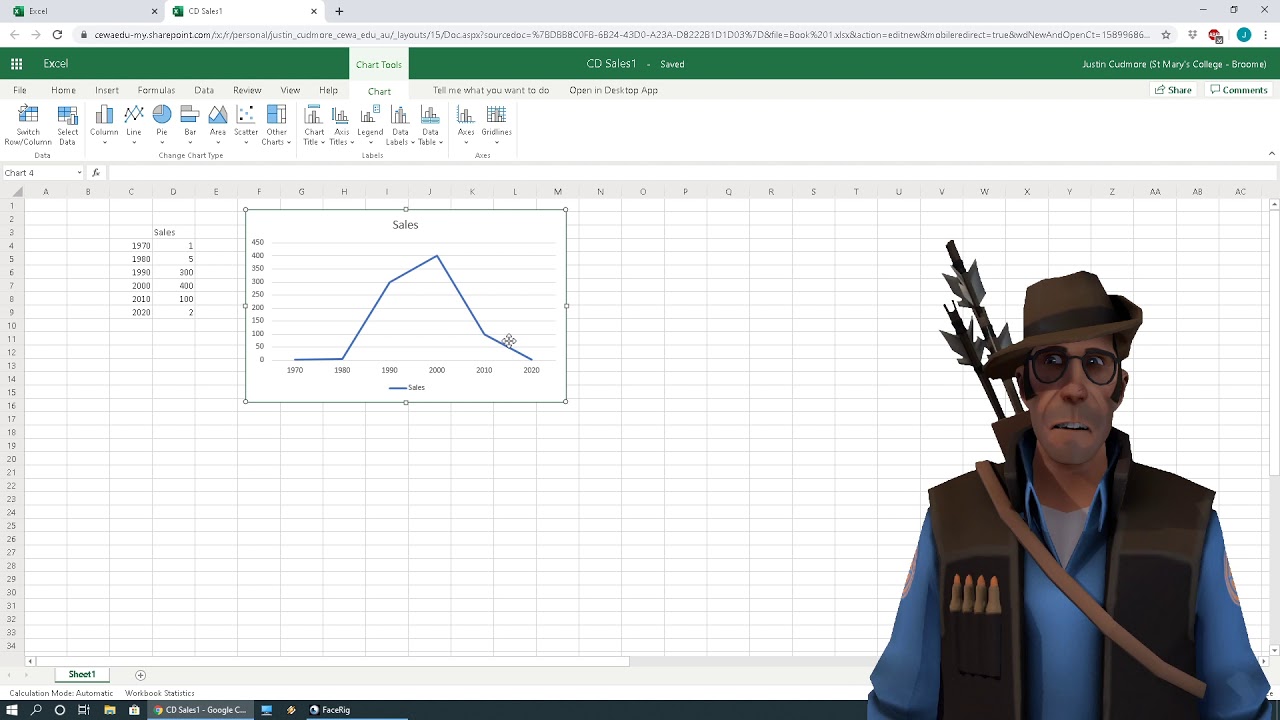Open a new browser tab
The width and height of the screenshot is (1280, 720).
coord(339,11)
